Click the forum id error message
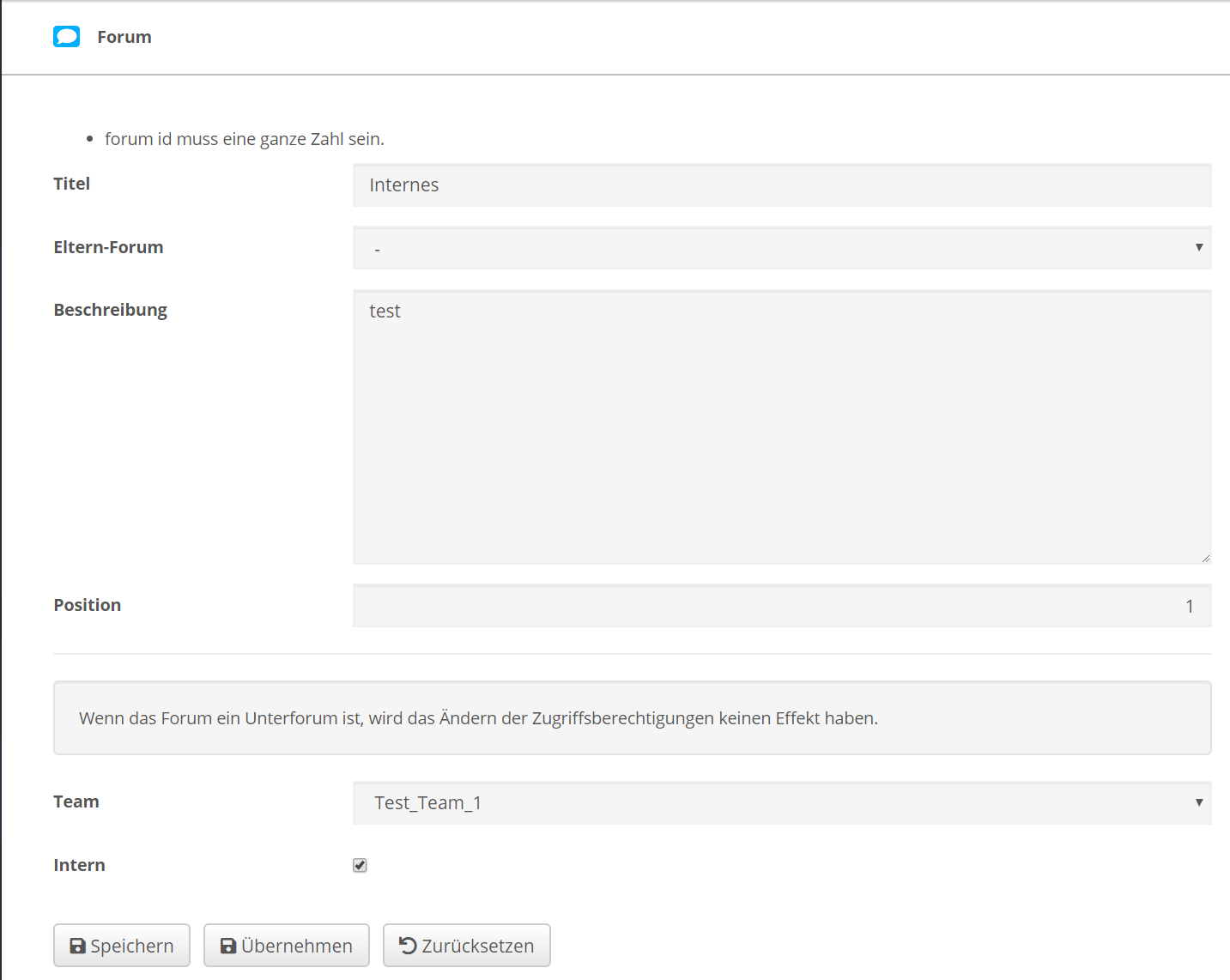 [244, 138]
